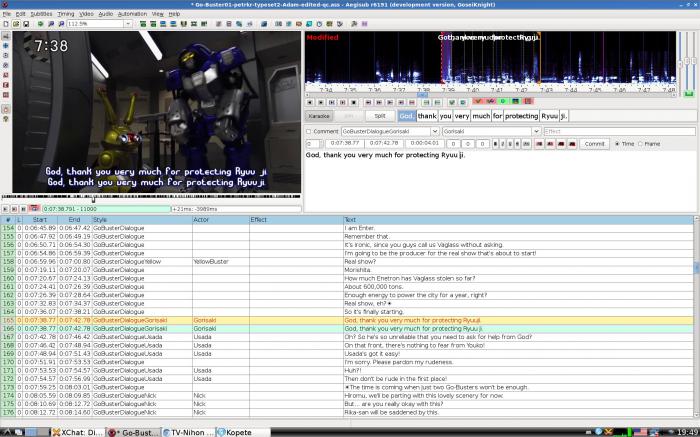Click the audio vertical zoom slider

[x=688, y=62]
